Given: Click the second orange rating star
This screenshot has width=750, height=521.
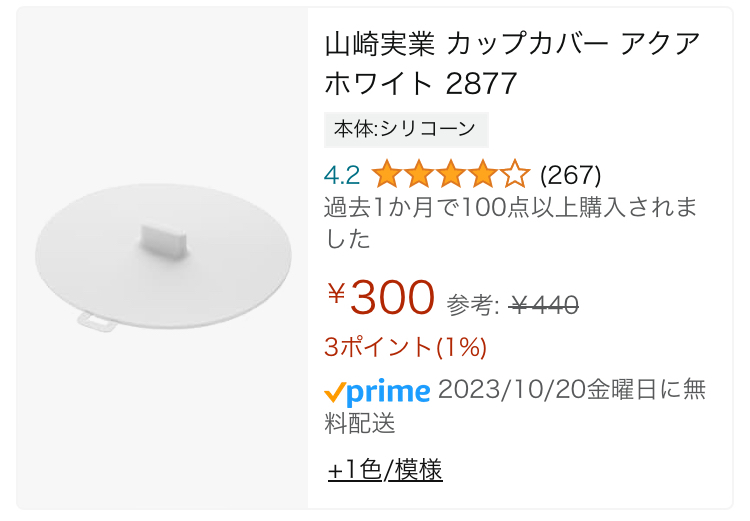Looking at the screenshot, I should coord(418,175).
